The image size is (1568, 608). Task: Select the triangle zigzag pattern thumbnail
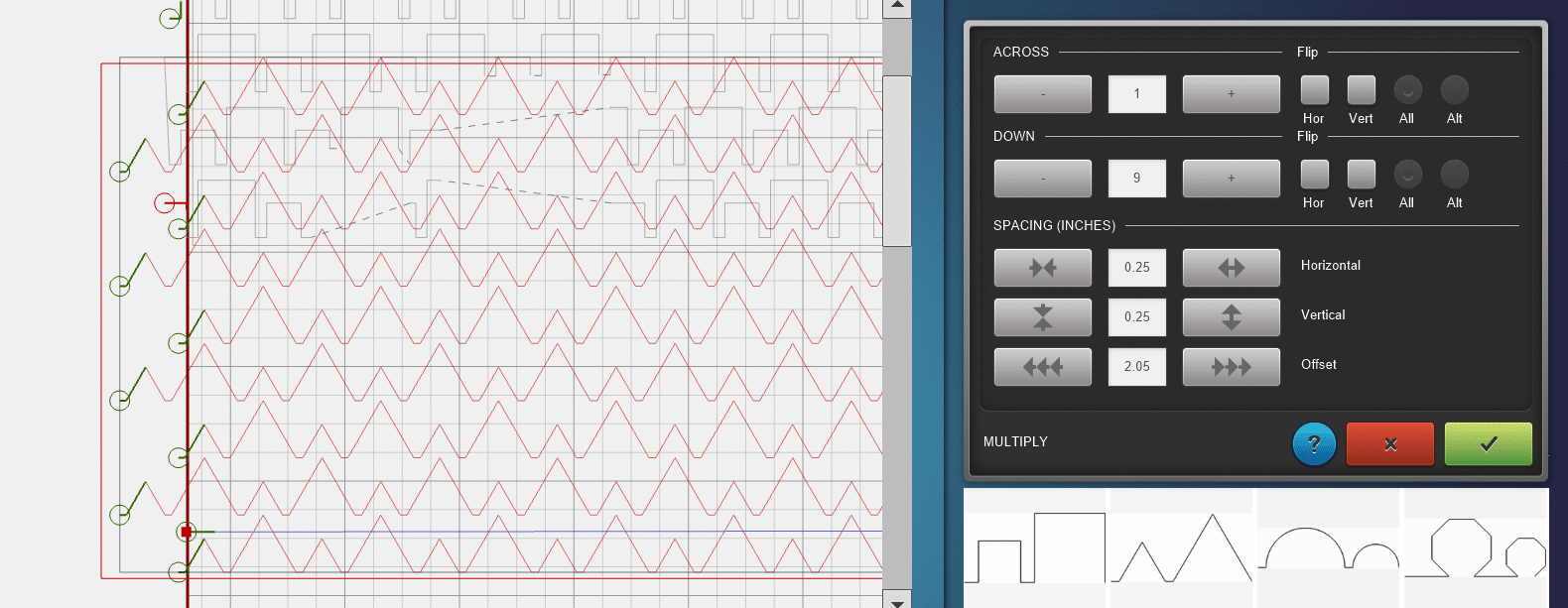tap(1181, 547)
